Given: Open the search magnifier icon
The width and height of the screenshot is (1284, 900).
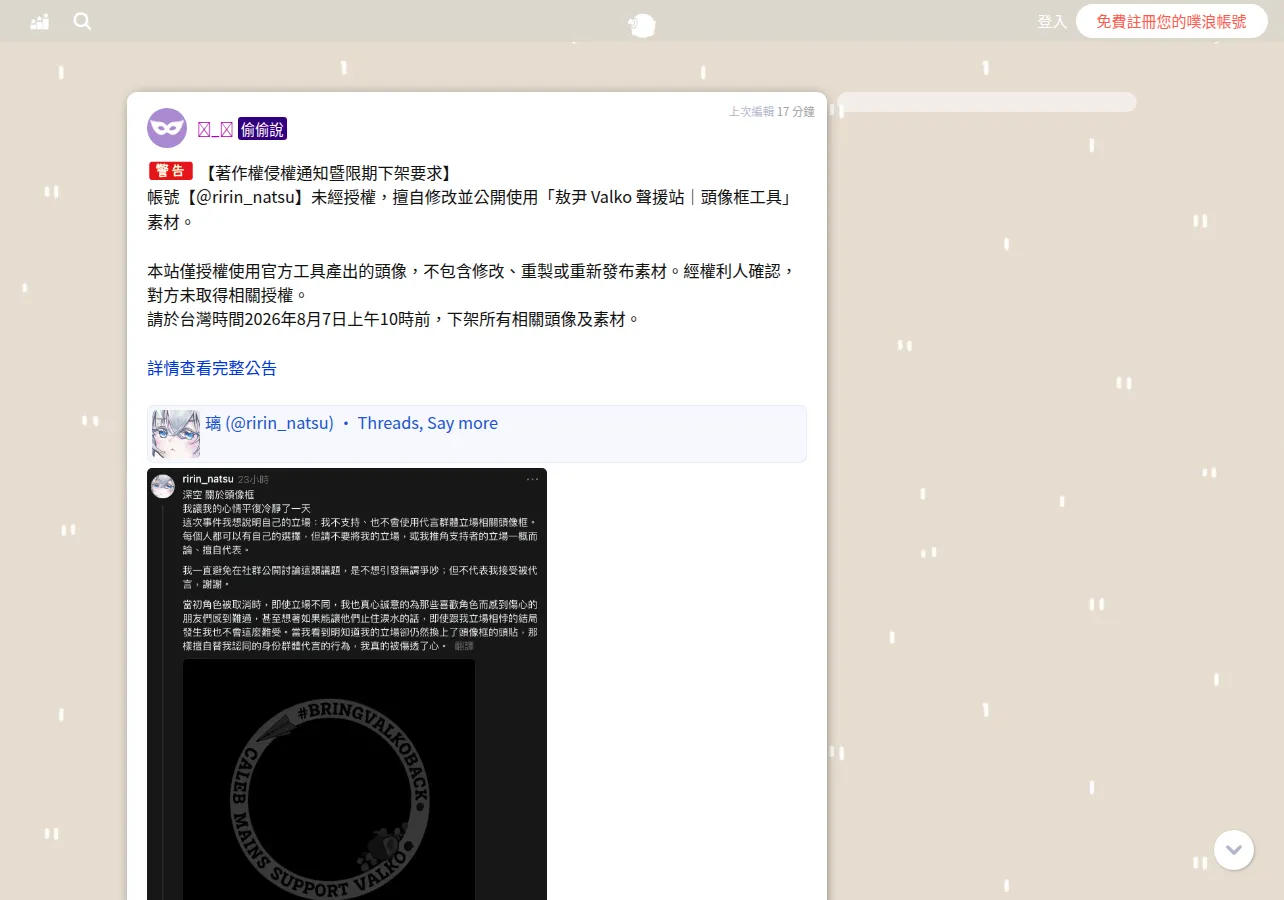Looking at the screenshot, I should tap(82, 21).
